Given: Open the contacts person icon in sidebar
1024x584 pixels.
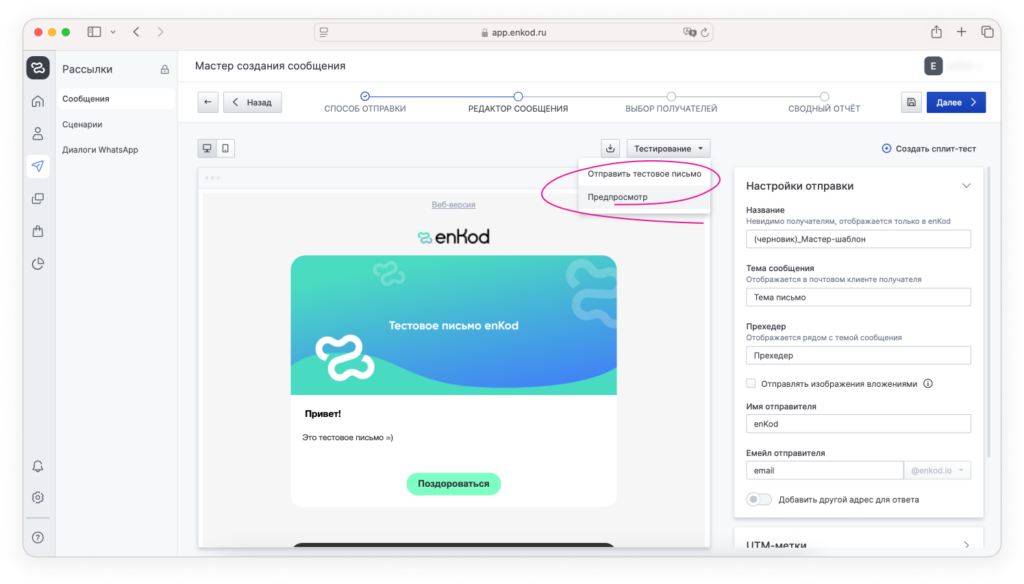Looking at the screenshot, I should pyautogui.click(x=38, y=134).
